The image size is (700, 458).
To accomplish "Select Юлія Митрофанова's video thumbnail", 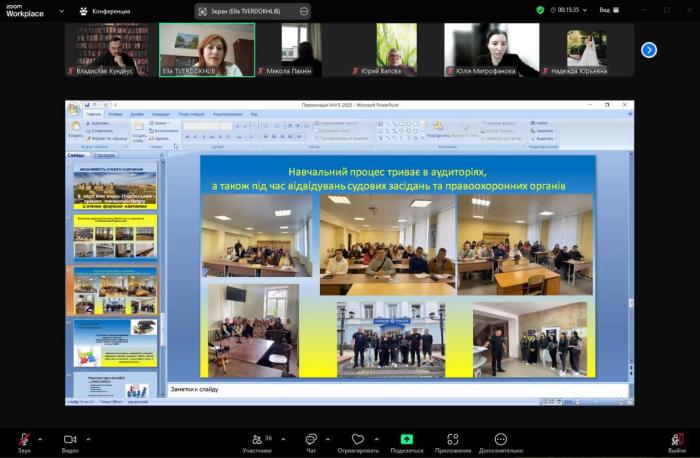I will point(492,49).
